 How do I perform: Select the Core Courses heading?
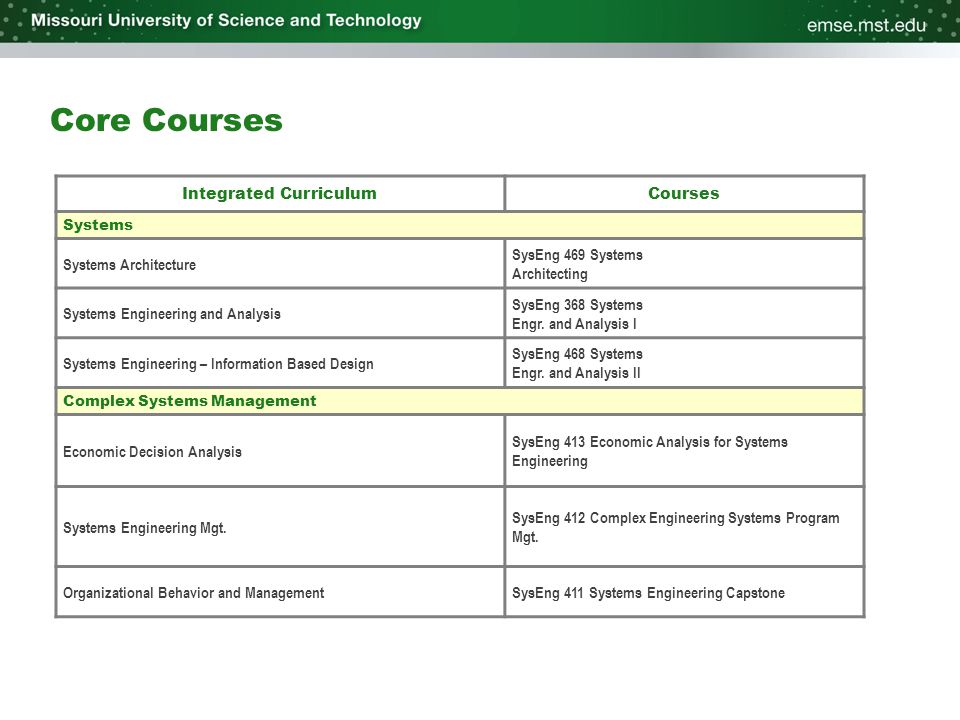pyautogui.click(x=167, y=120)
